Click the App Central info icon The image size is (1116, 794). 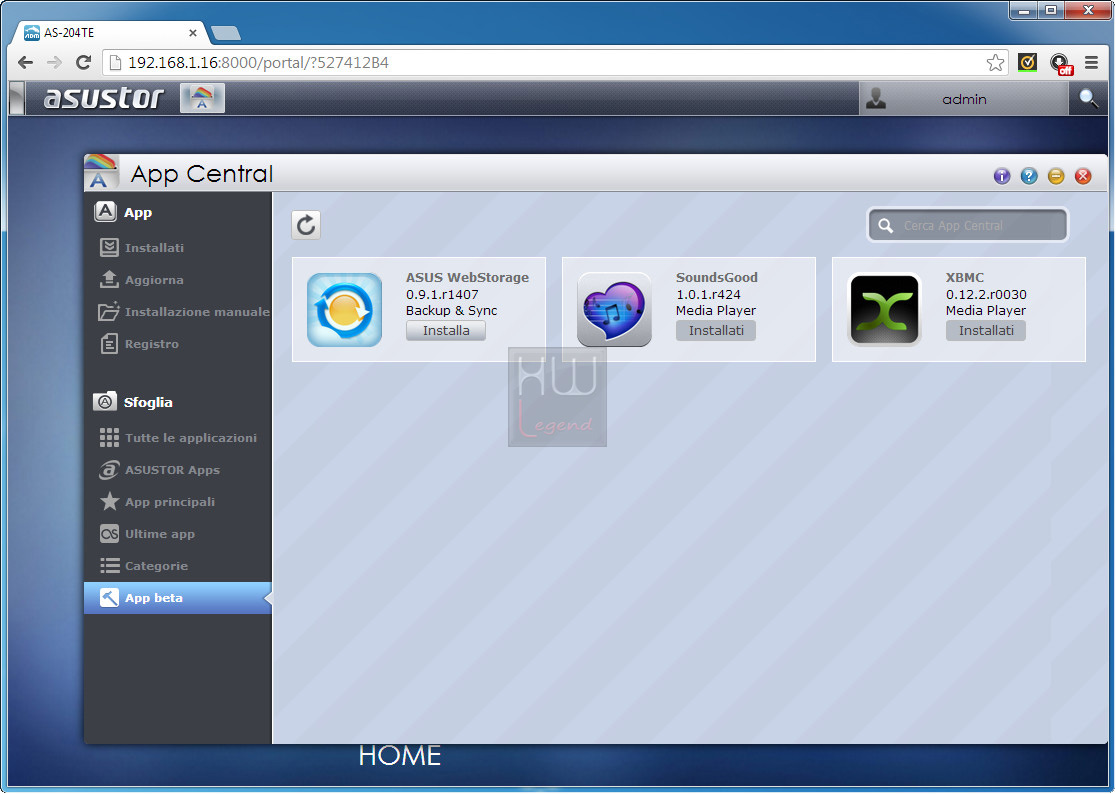click(1001, 176)
